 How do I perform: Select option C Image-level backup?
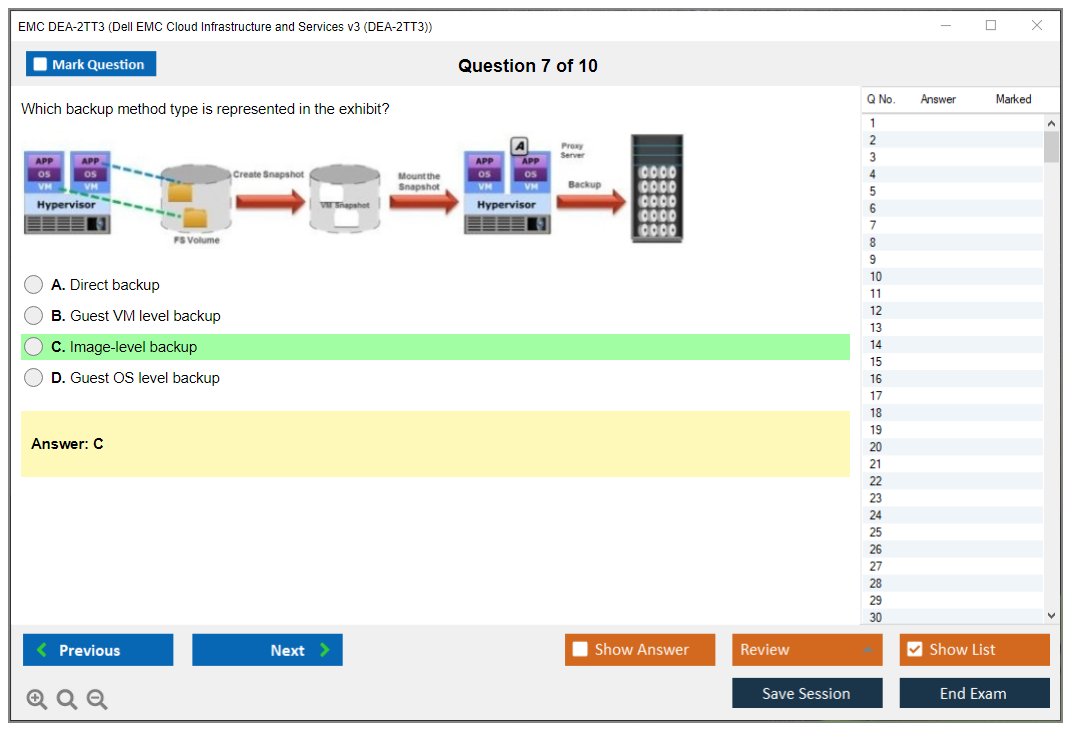click(34, 347)
